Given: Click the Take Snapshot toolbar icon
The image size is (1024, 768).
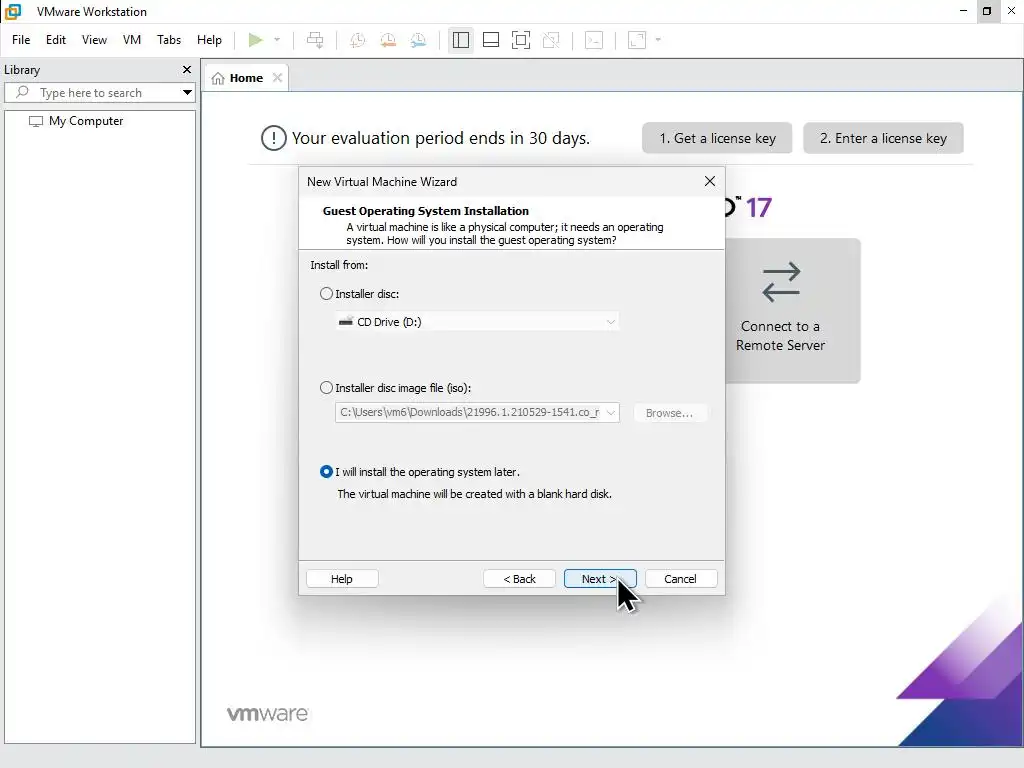Looking at the screenshot, I should [x=357, y=40].
